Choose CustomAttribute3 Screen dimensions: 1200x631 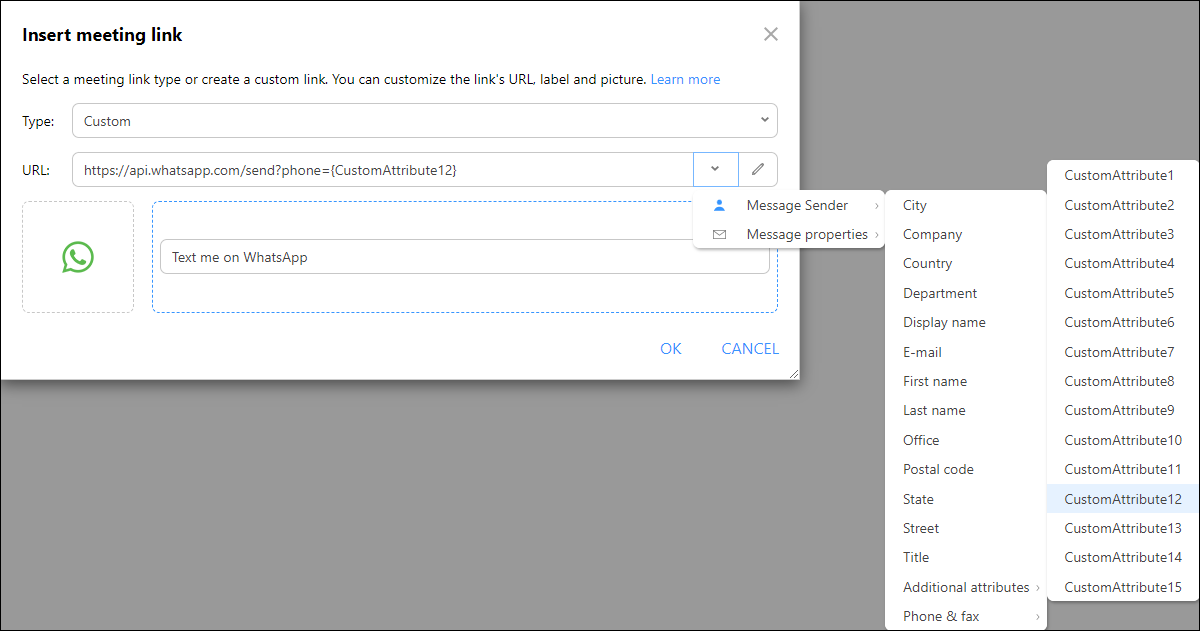pos(1123,234)
